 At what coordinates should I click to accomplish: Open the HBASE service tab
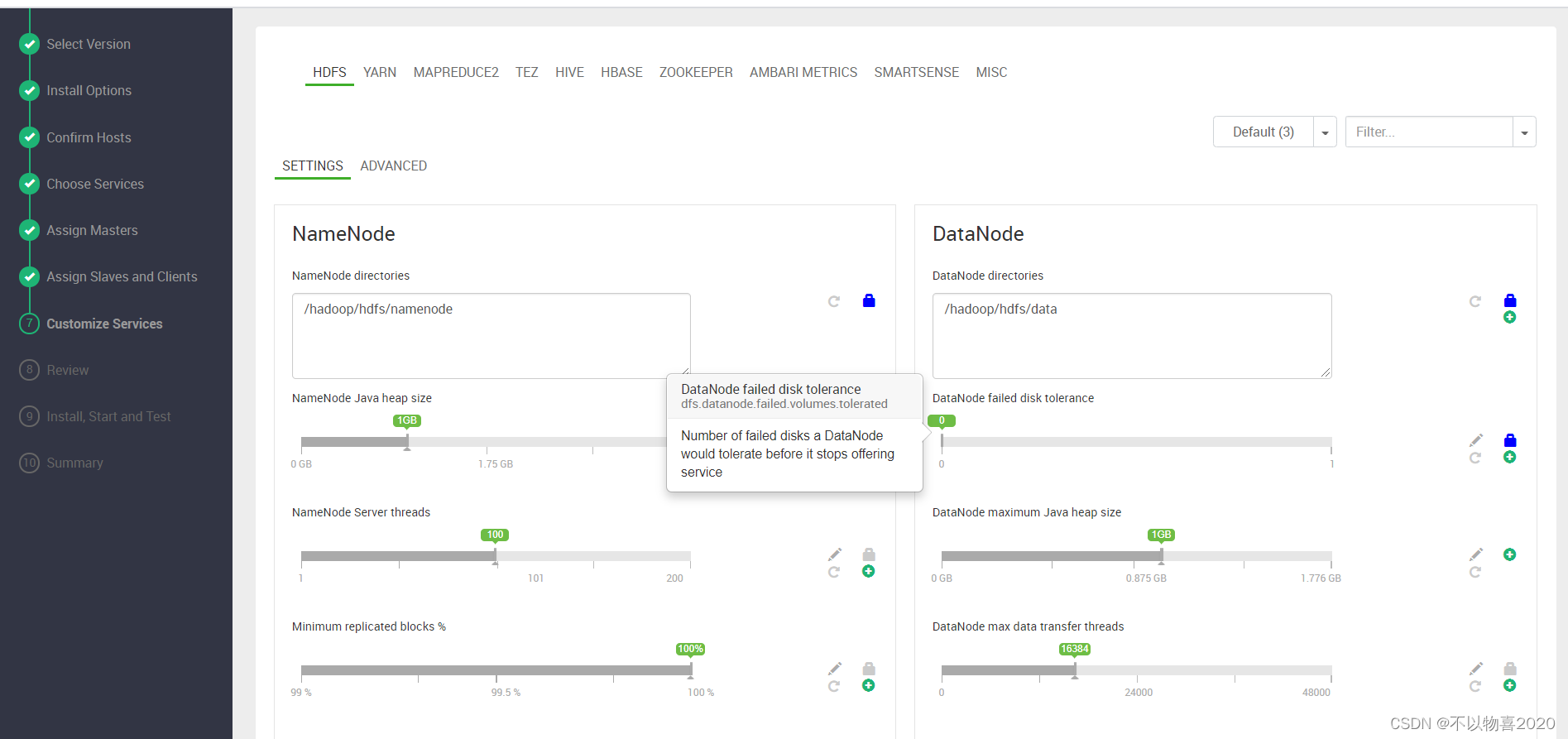(621, 72)
